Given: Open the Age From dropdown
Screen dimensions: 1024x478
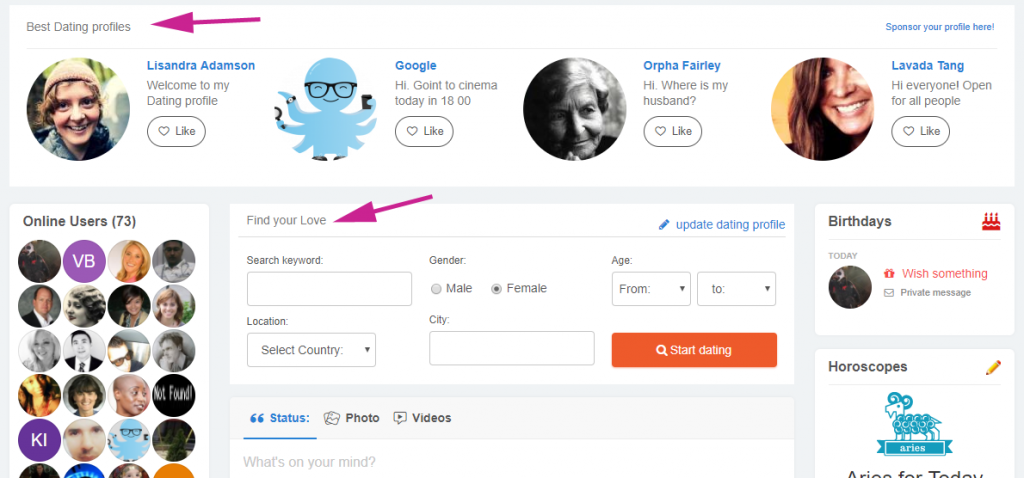Looking at the screenshot, I should coord(651,289).
